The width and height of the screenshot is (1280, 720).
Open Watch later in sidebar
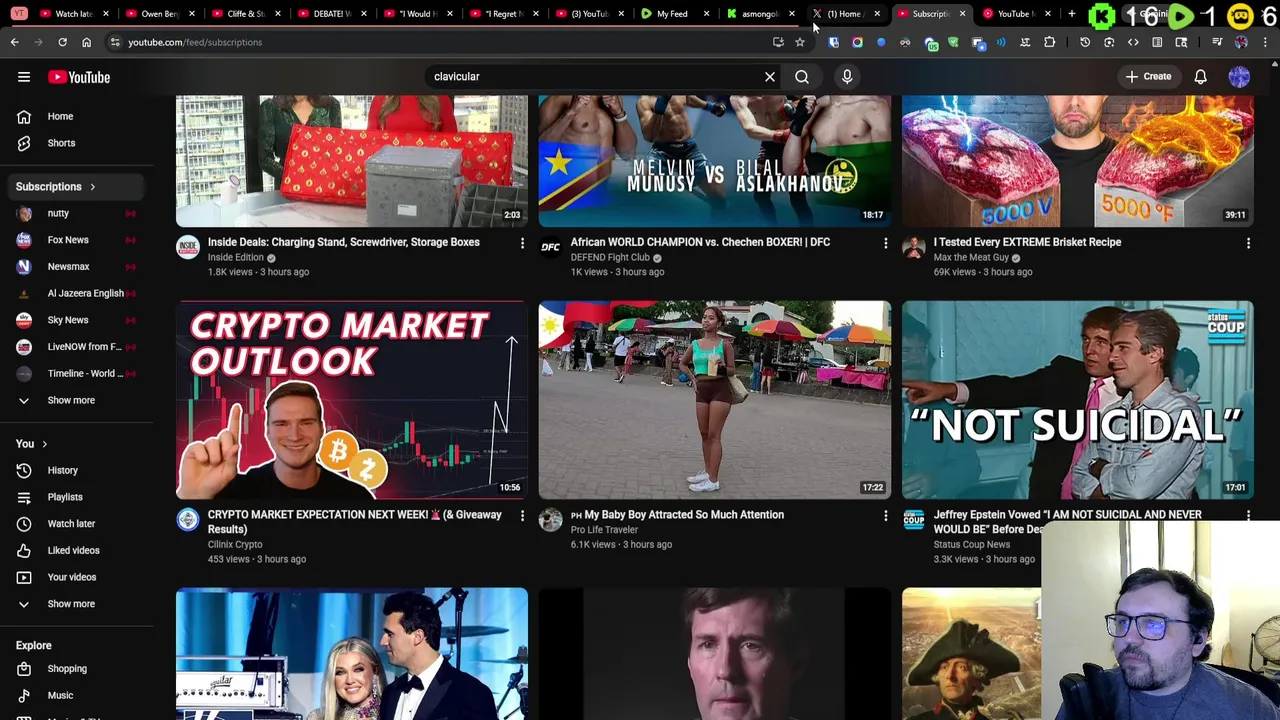[76, 523]
